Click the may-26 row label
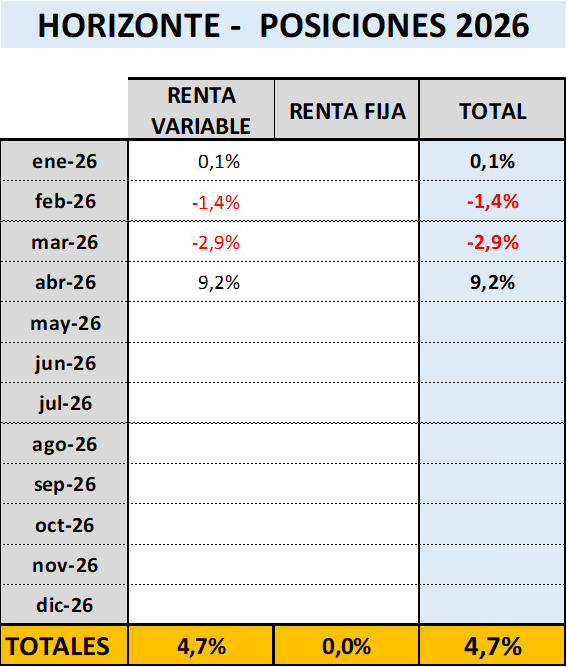 (64, 322)
